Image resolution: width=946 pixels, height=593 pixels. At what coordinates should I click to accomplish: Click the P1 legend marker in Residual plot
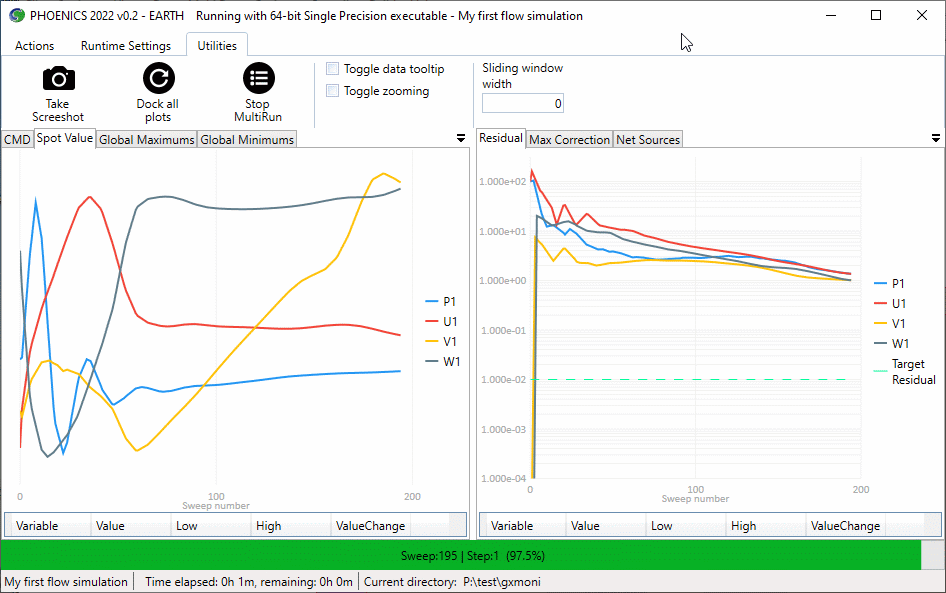tap(880, 284)
